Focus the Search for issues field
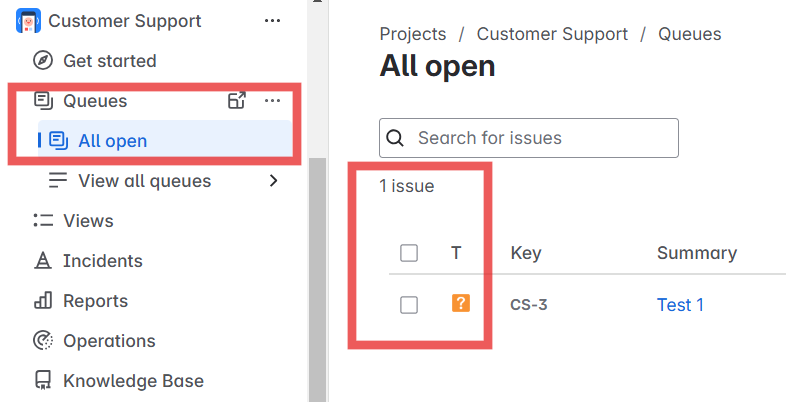 coord(529,138)
